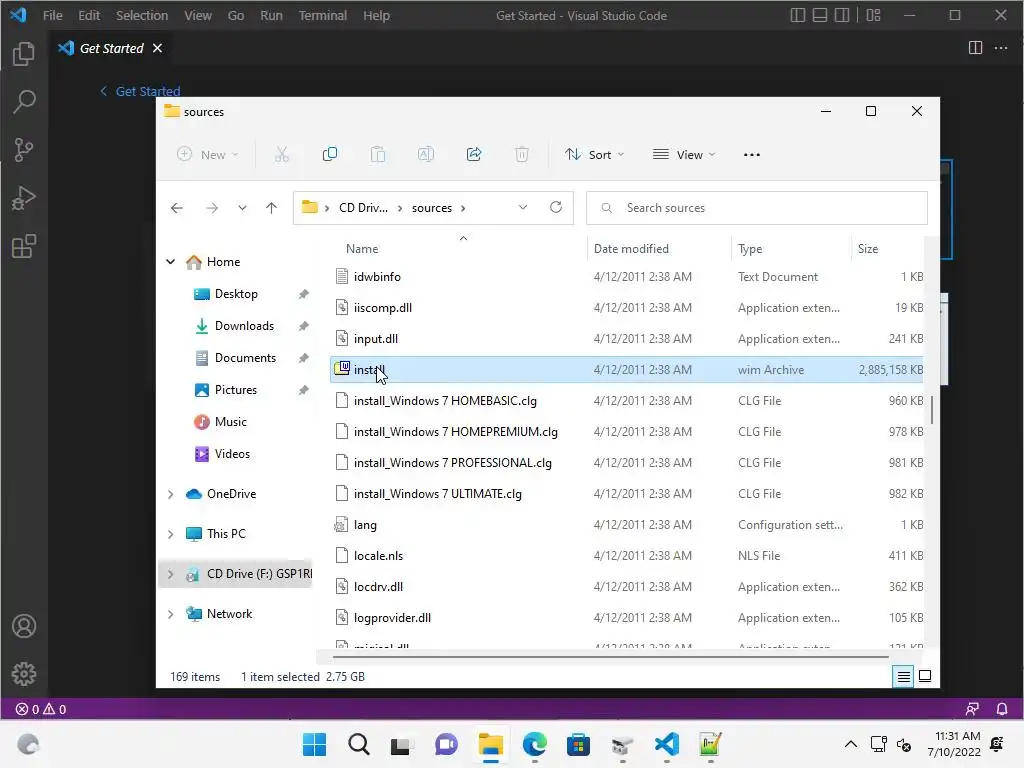Toggle VS Code primary side bar layout
Screen dimensions: 1024x768
797,15
